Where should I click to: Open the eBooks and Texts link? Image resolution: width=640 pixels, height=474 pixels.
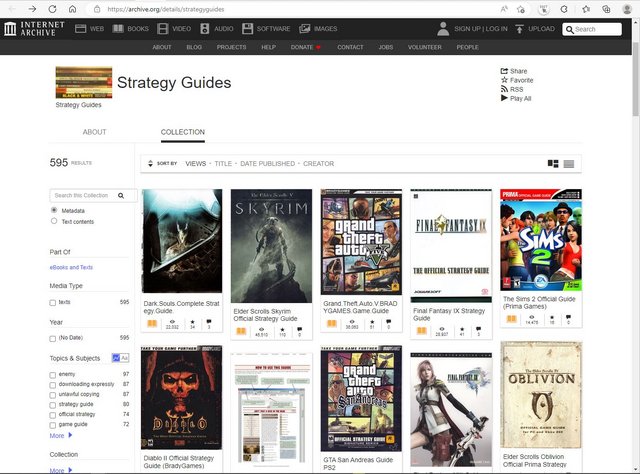pyautogui.click(x=71, y=267)
